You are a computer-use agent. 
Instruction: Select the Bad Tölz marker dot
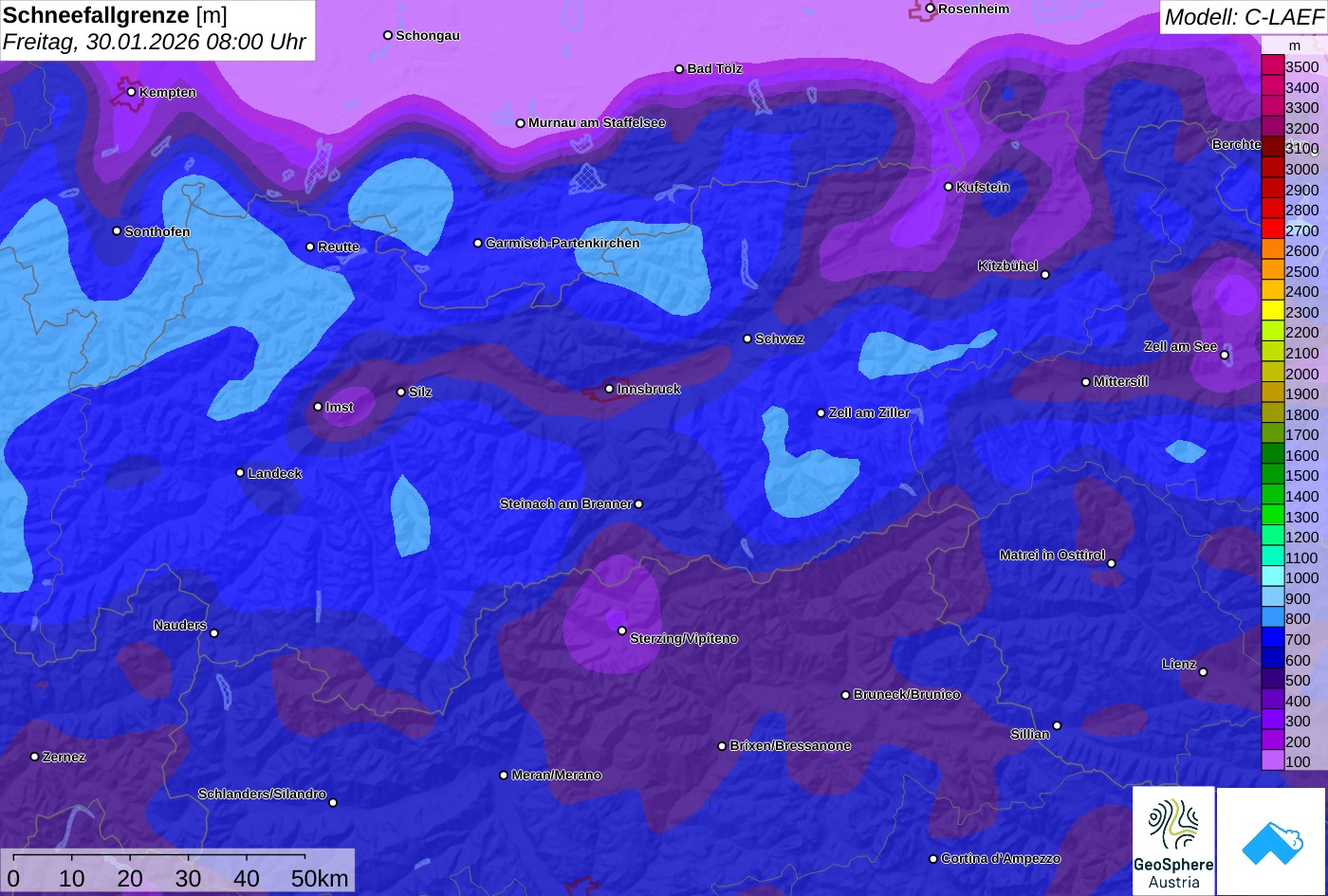pos(679,69)
